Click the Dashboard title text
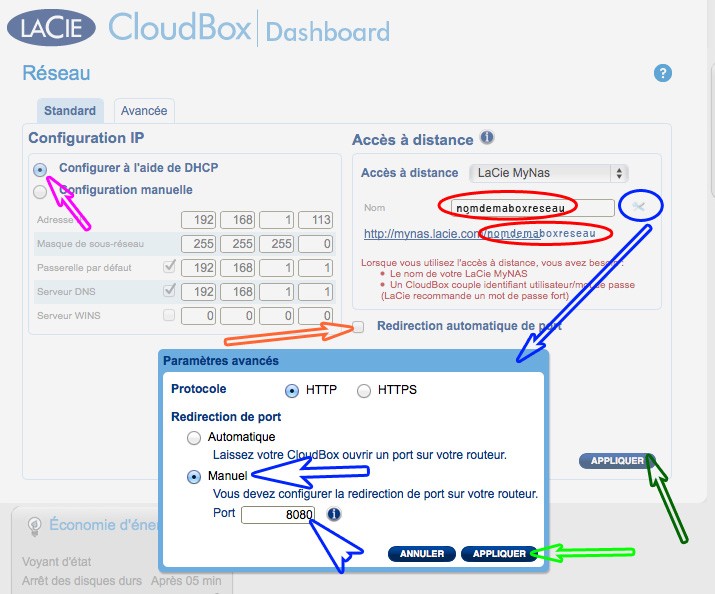The width and height of the screenshot is (715, 594). point(327,32)
